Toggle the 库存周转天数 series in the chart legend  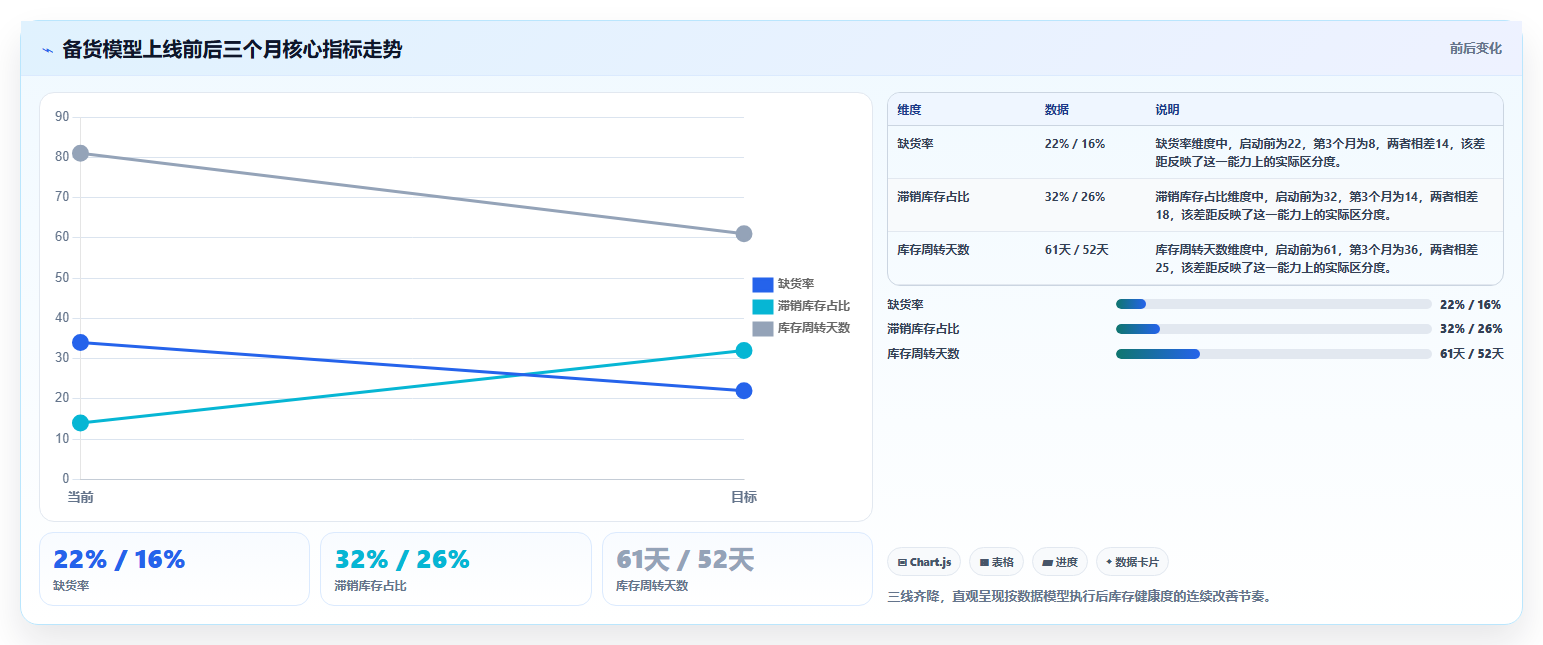(801, 328)
